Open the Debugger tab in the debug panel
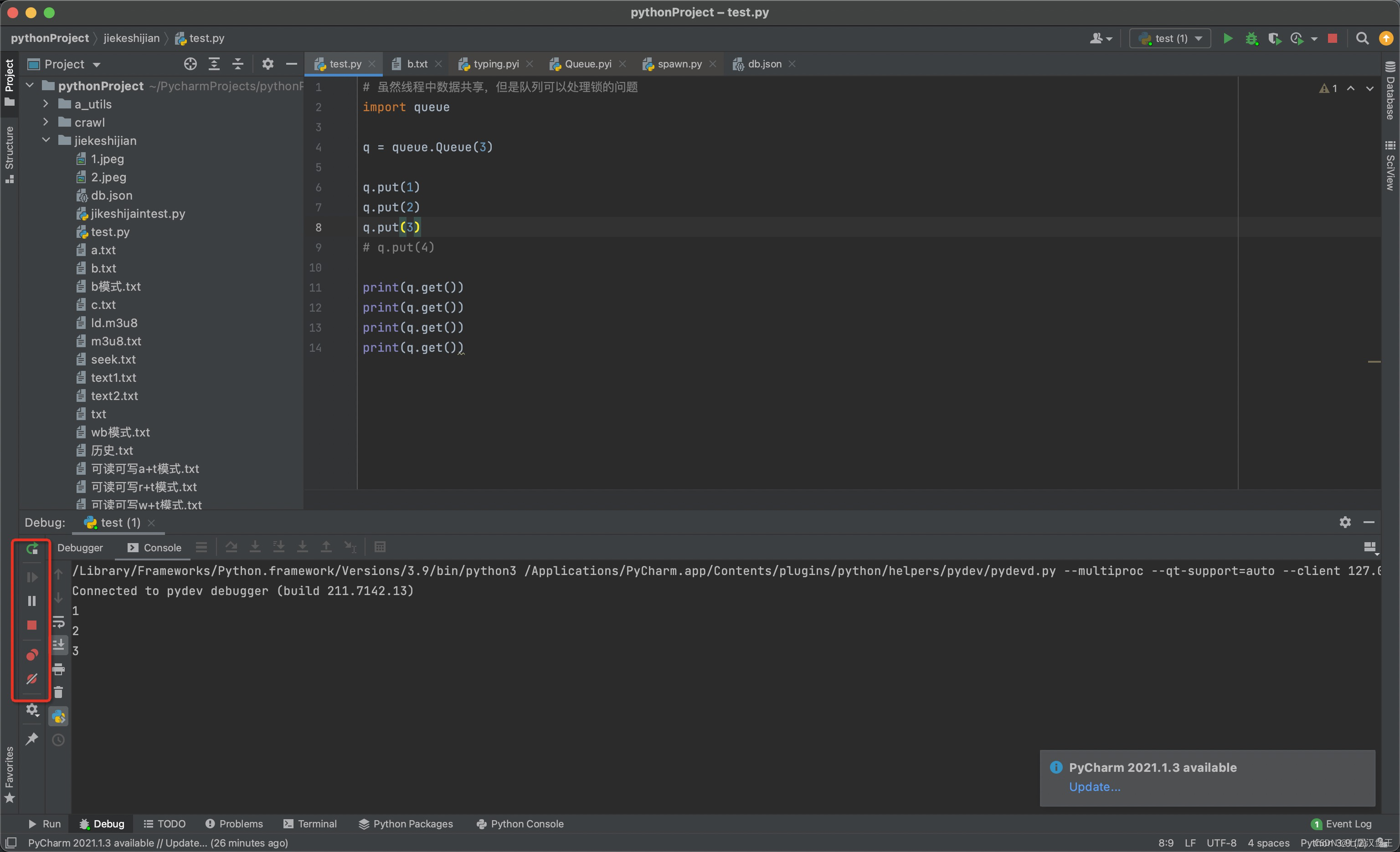Viewport: 1400px width, 852px height. click(80, 548)
